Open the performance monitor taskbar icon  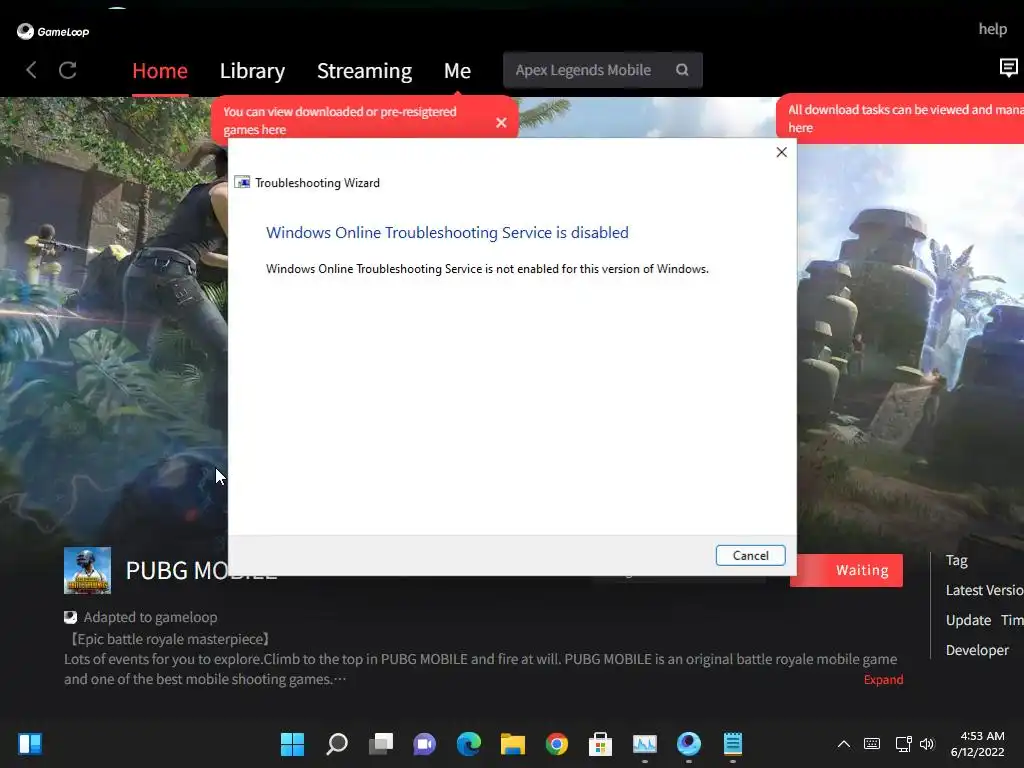[645, 743]
